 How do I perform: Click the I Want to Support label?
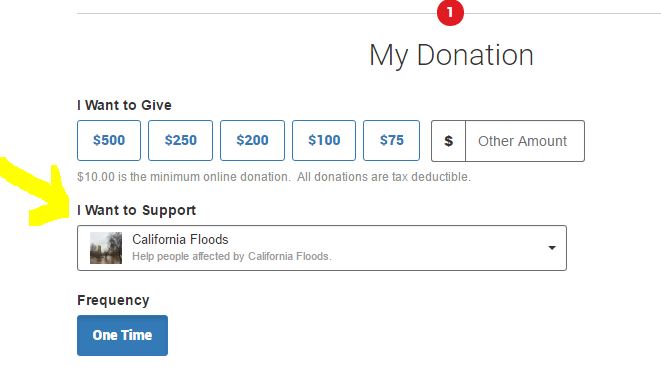click(x=137, y=210)
